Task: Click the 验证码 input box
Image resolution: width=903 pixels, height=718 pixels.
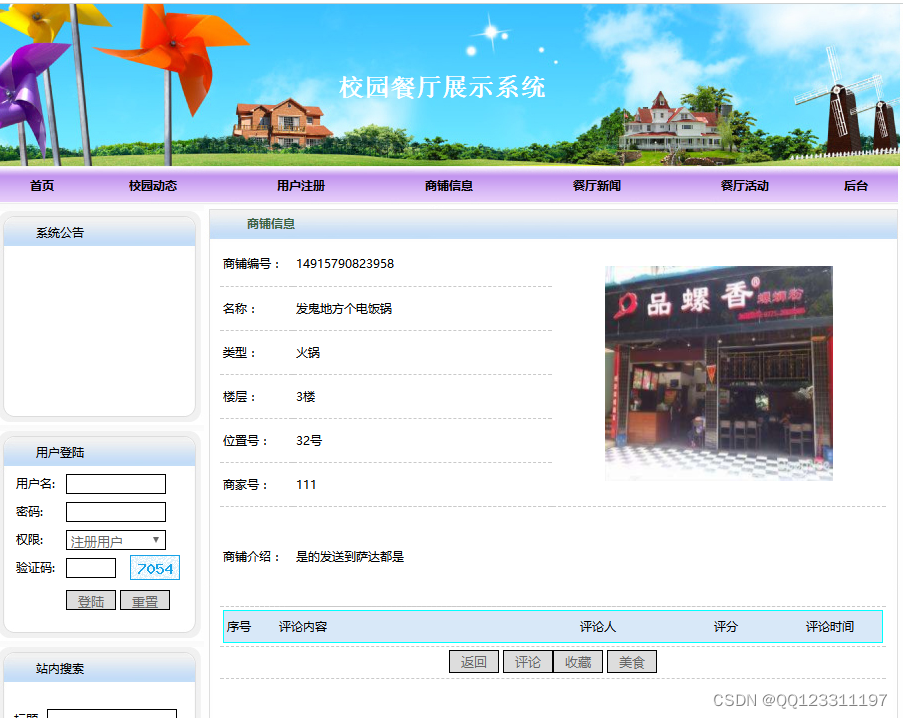Action: tap(91, 568)
